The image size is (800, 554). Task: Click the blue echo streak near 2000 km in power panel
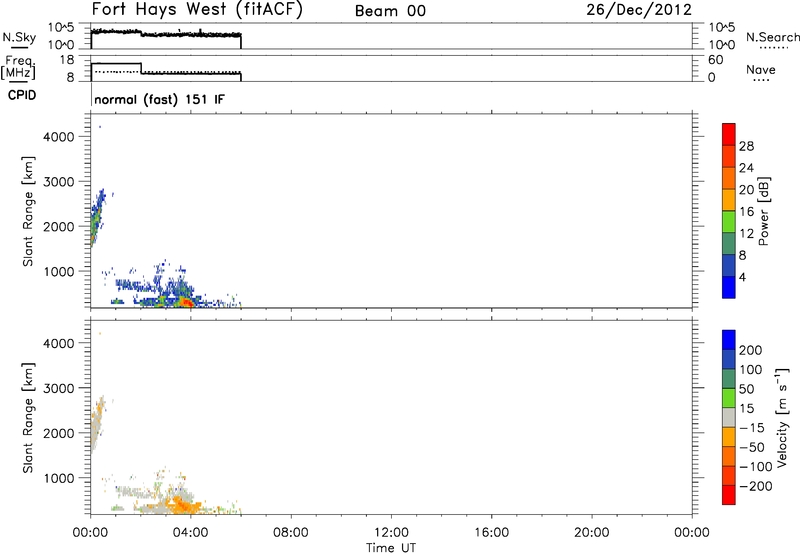click(97, 217)
